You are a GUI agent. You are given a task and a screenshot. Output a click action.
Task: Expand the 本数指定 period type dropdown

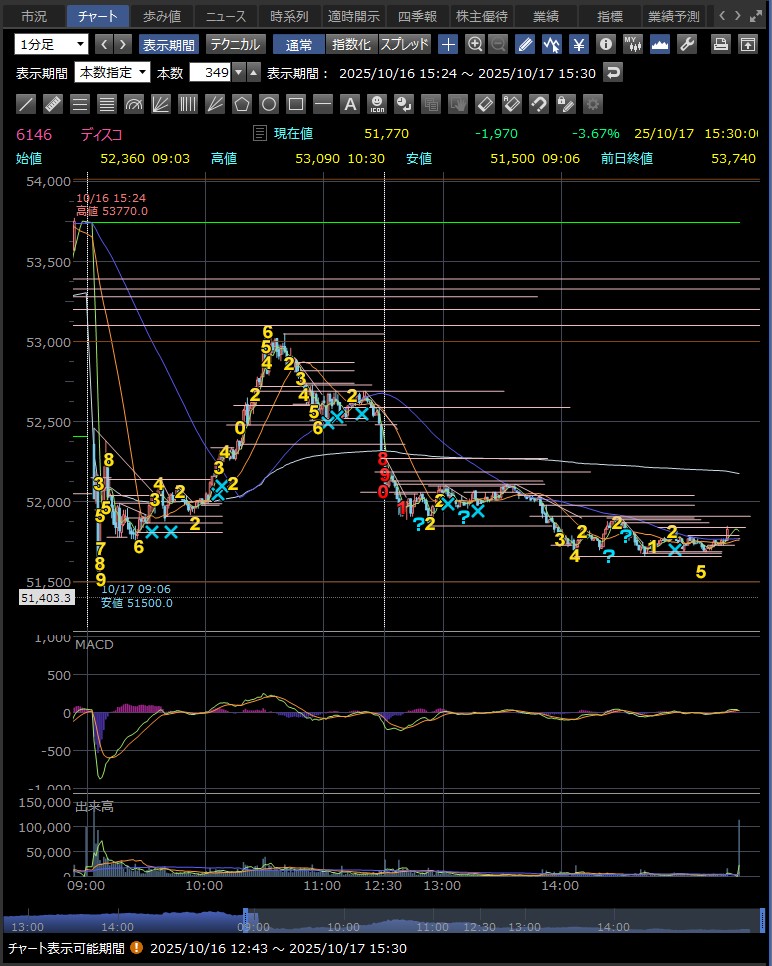113,72
